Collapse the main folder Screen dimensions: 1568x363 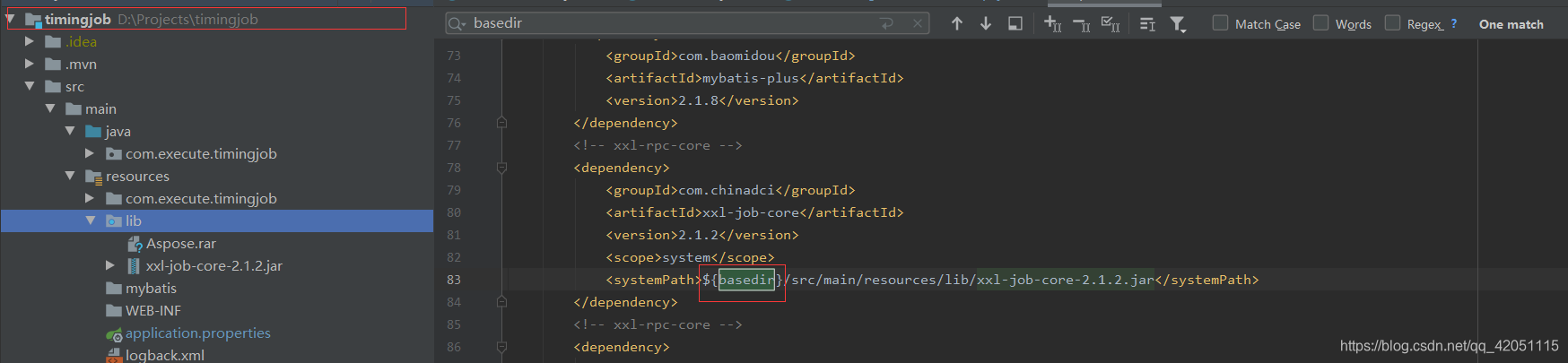coord(50,108)
